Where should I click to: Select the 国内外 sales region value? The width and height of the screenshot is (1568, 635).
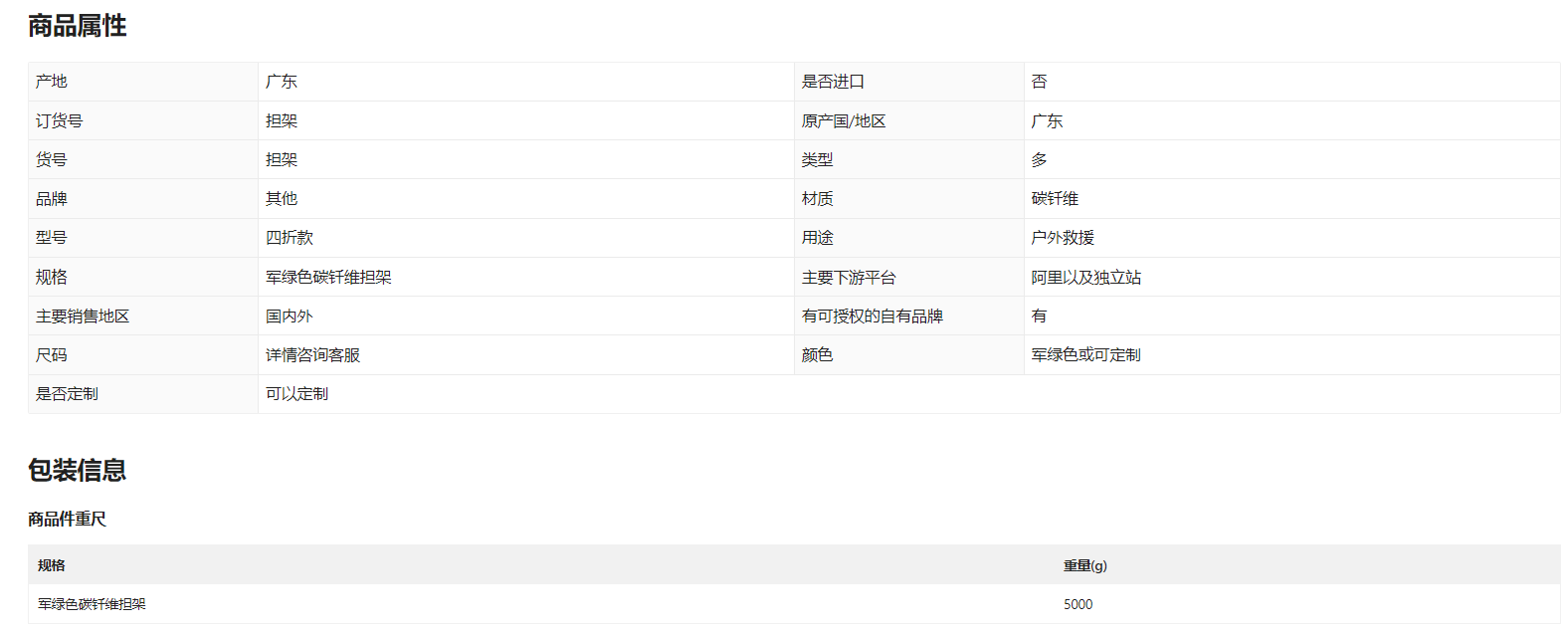tap(290, 317)
